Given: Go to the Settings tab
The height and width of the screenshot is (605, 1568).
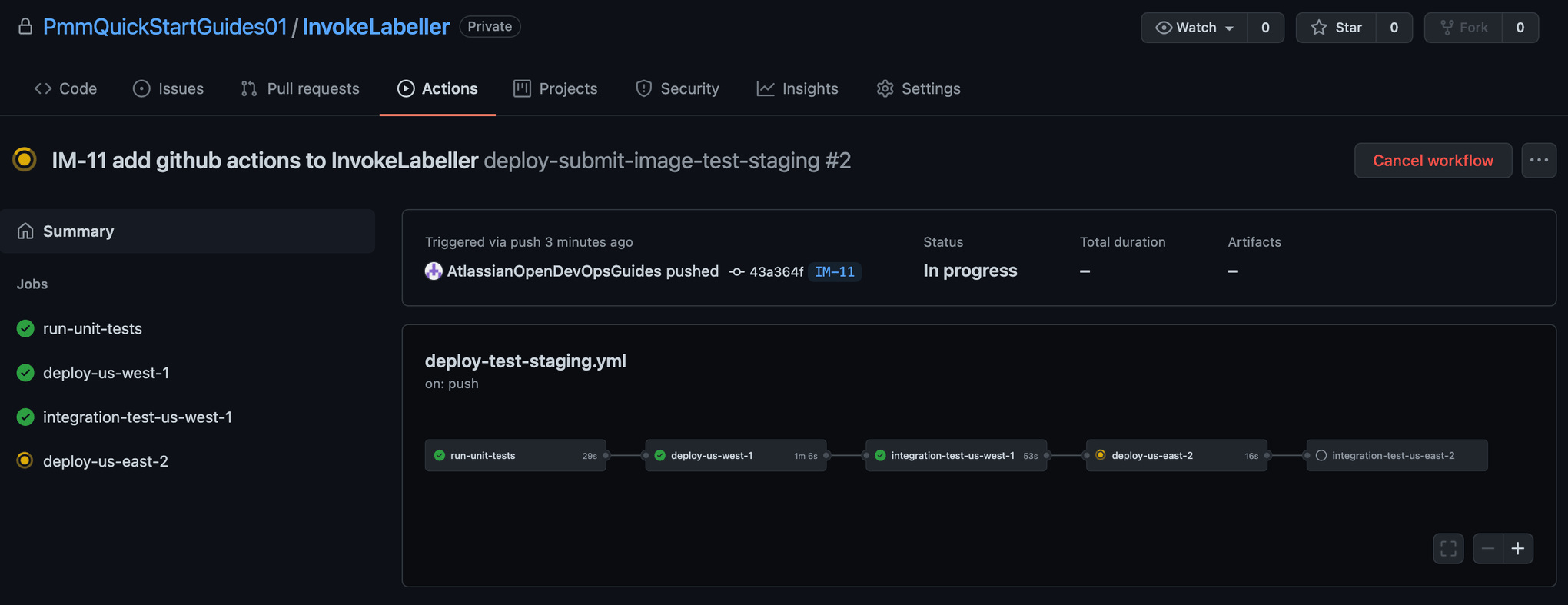Looking at the screenshot, I should coord(919,88).
